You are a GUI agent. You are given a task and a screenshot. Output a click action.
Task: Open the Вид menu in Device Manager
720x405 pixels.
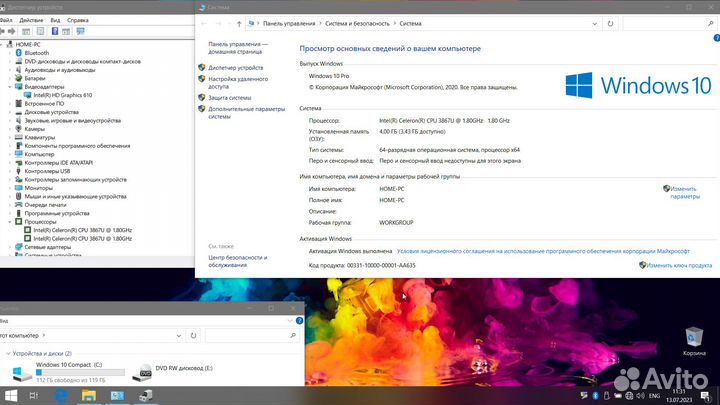click(x=55, y=20)
